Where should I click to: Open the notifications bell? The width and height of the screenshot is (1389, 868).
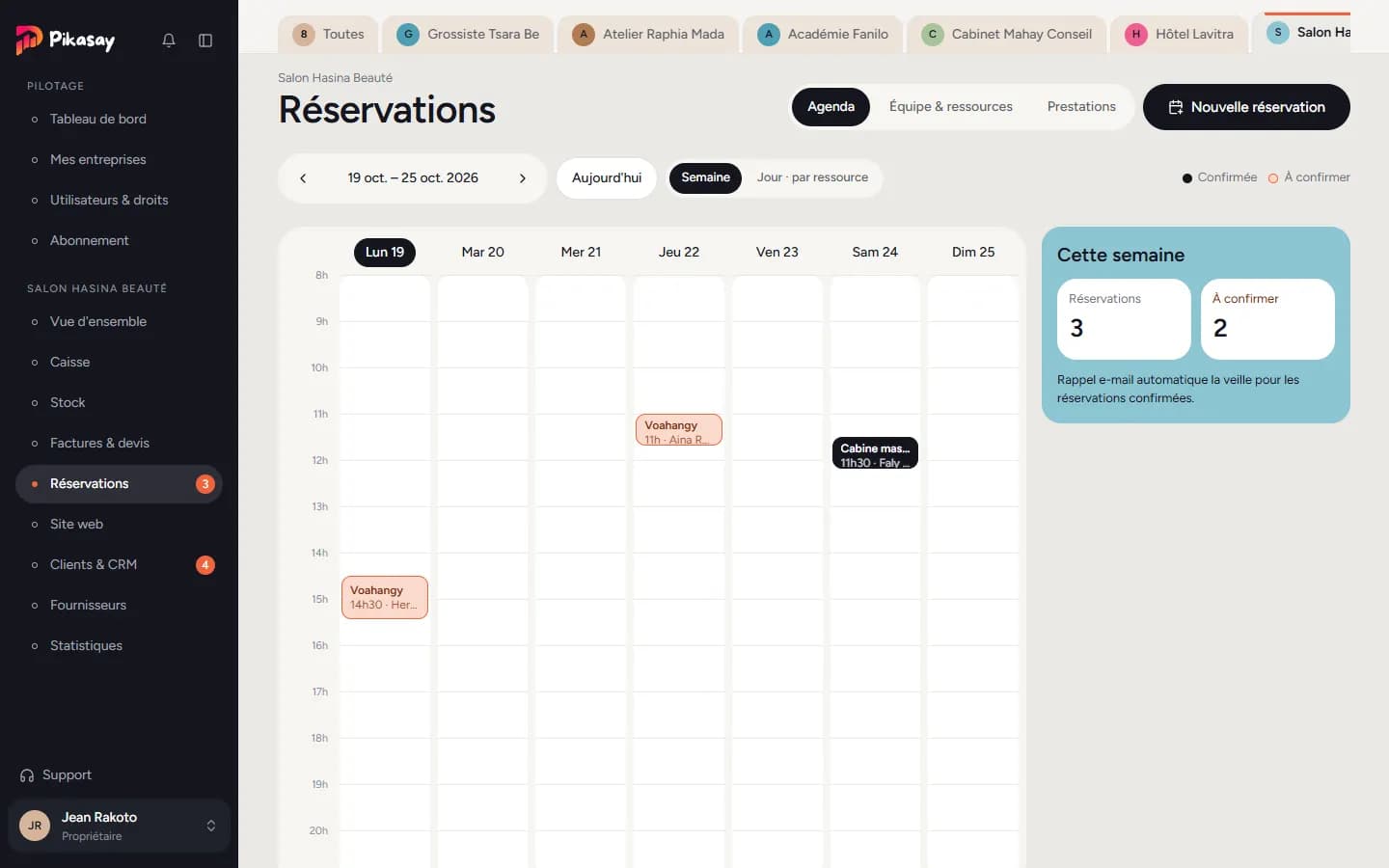(169, 41)
